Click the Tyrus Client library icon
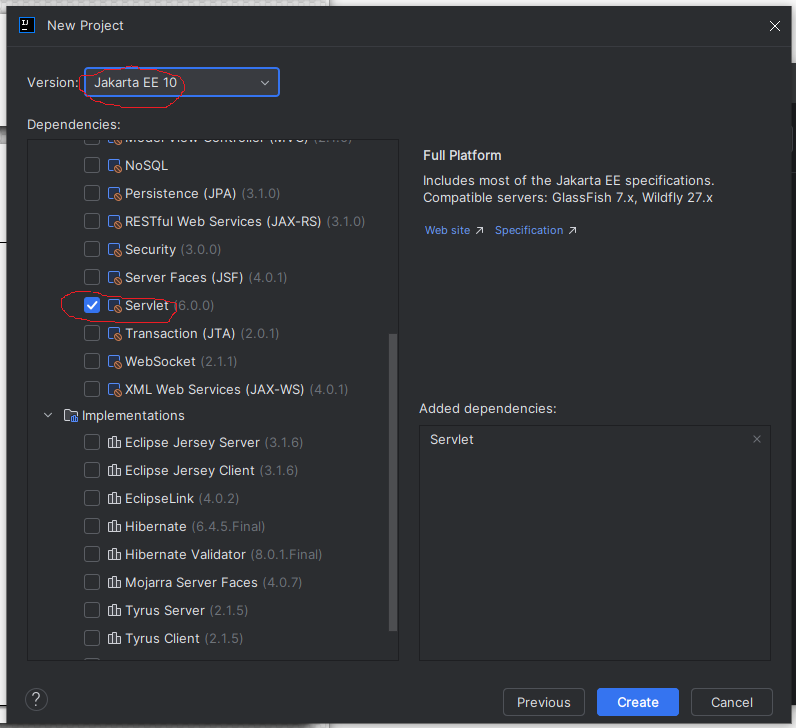796x728 pixels. click(x=114, y=638)
